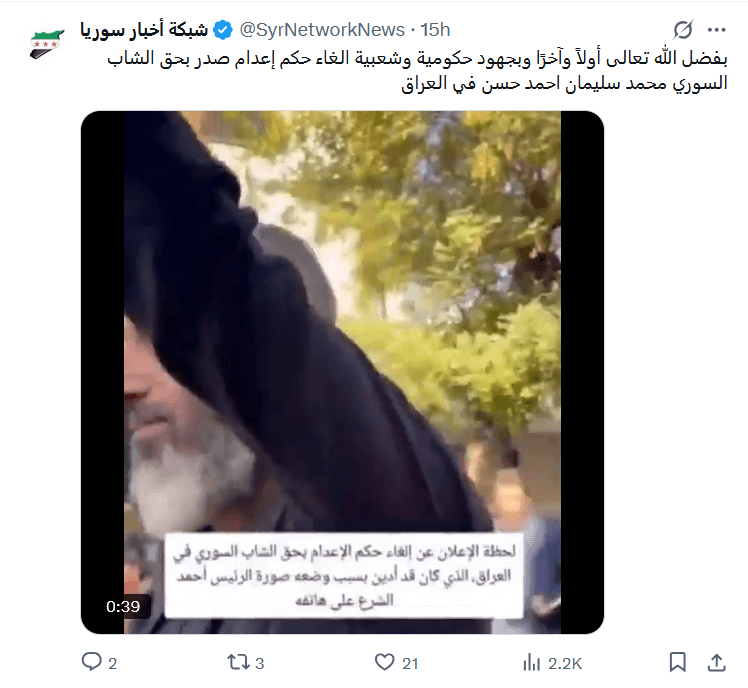Open the Grok explain-post icon
Image resolution: width=748 pixels, height=688 pixels.
coord(683,30)
